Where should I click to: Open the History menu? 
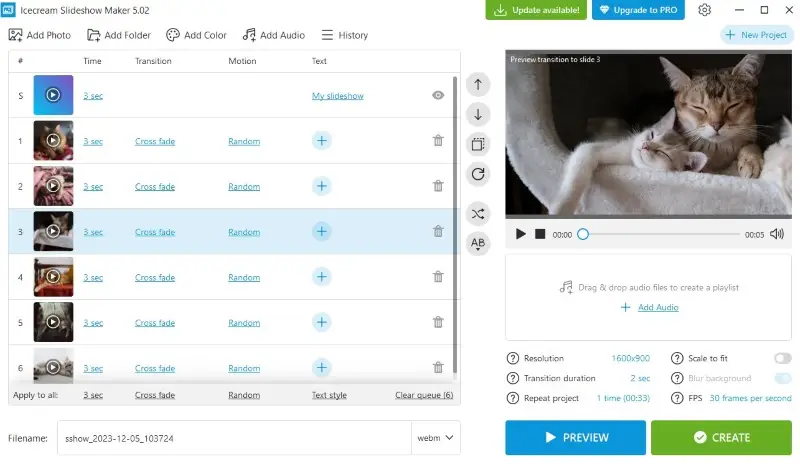[x=344, y=35]
